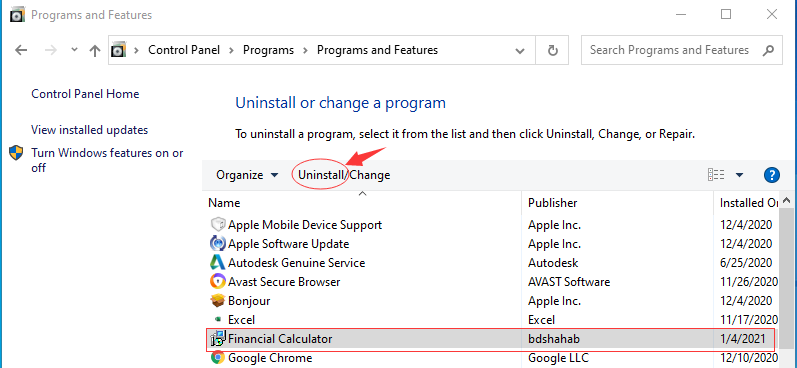The width and height of the screenshot is (797, 368).
Task: Select the Google Chrome icon entry
Action: 217,358
